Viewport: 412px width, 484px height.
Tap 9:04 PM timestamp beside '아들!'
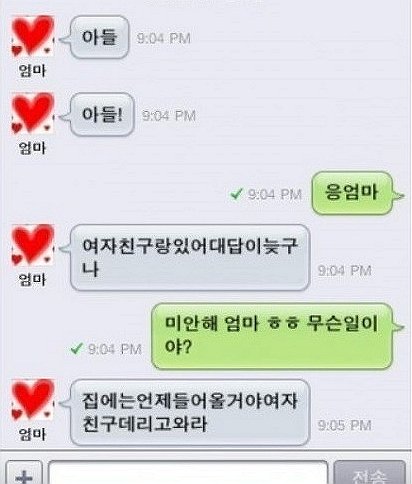coord(169,116)
